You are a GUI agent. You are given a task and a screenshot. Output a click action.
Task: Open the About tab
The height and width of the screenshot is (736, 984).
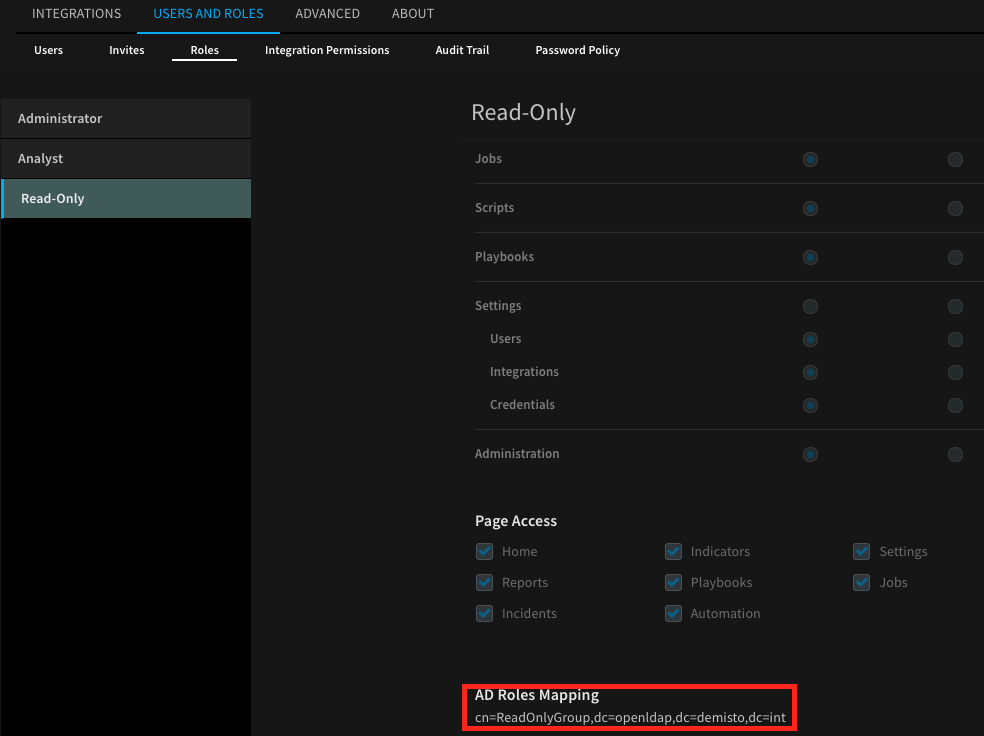[x=412, y=14]
